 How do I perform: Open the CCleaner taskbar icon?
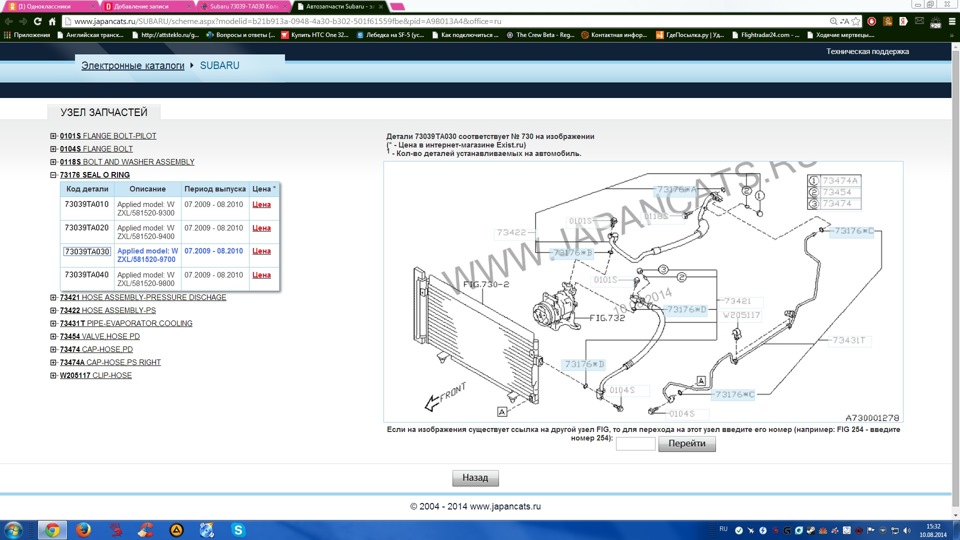(x=146, y=530)
